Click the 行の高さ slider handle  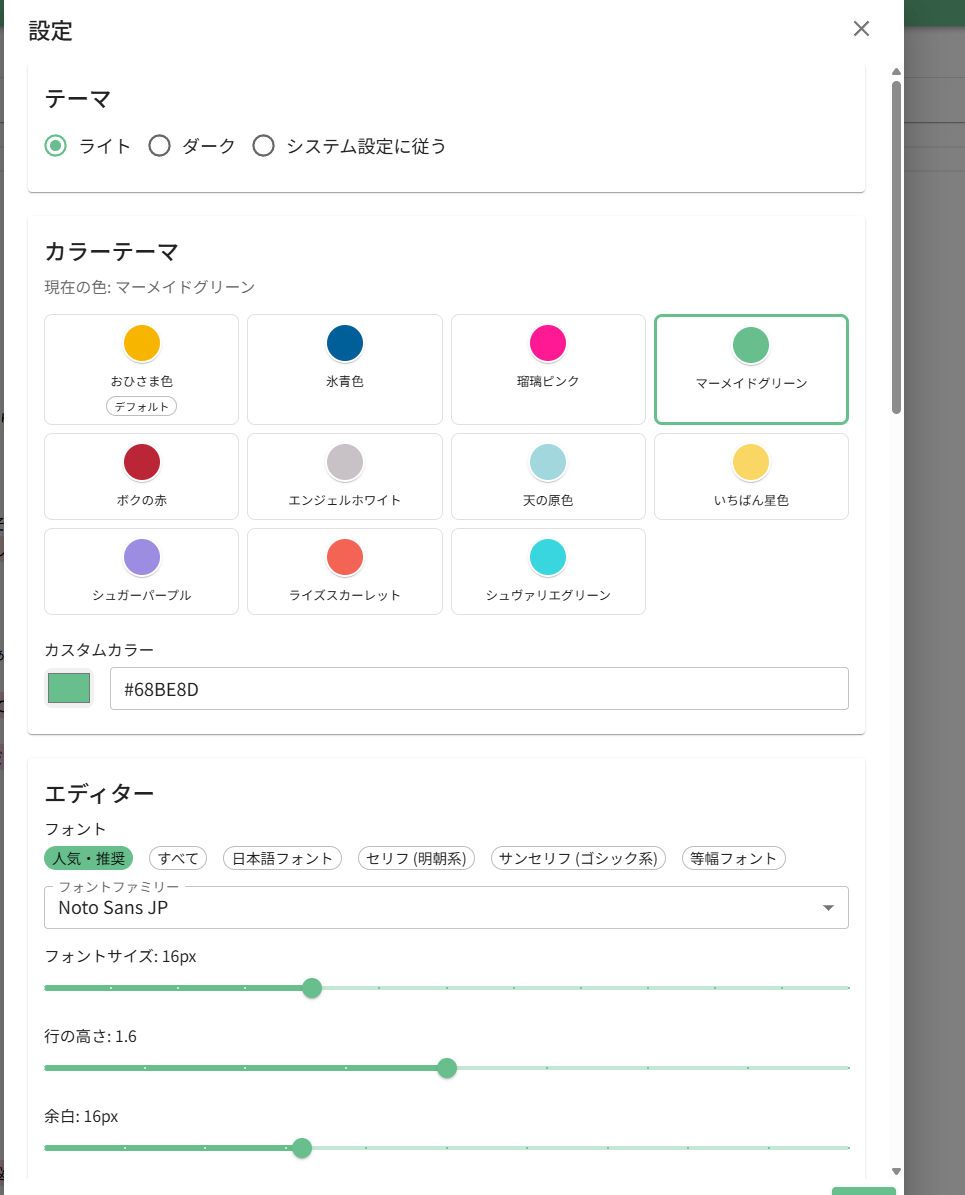coord(447,1068)
